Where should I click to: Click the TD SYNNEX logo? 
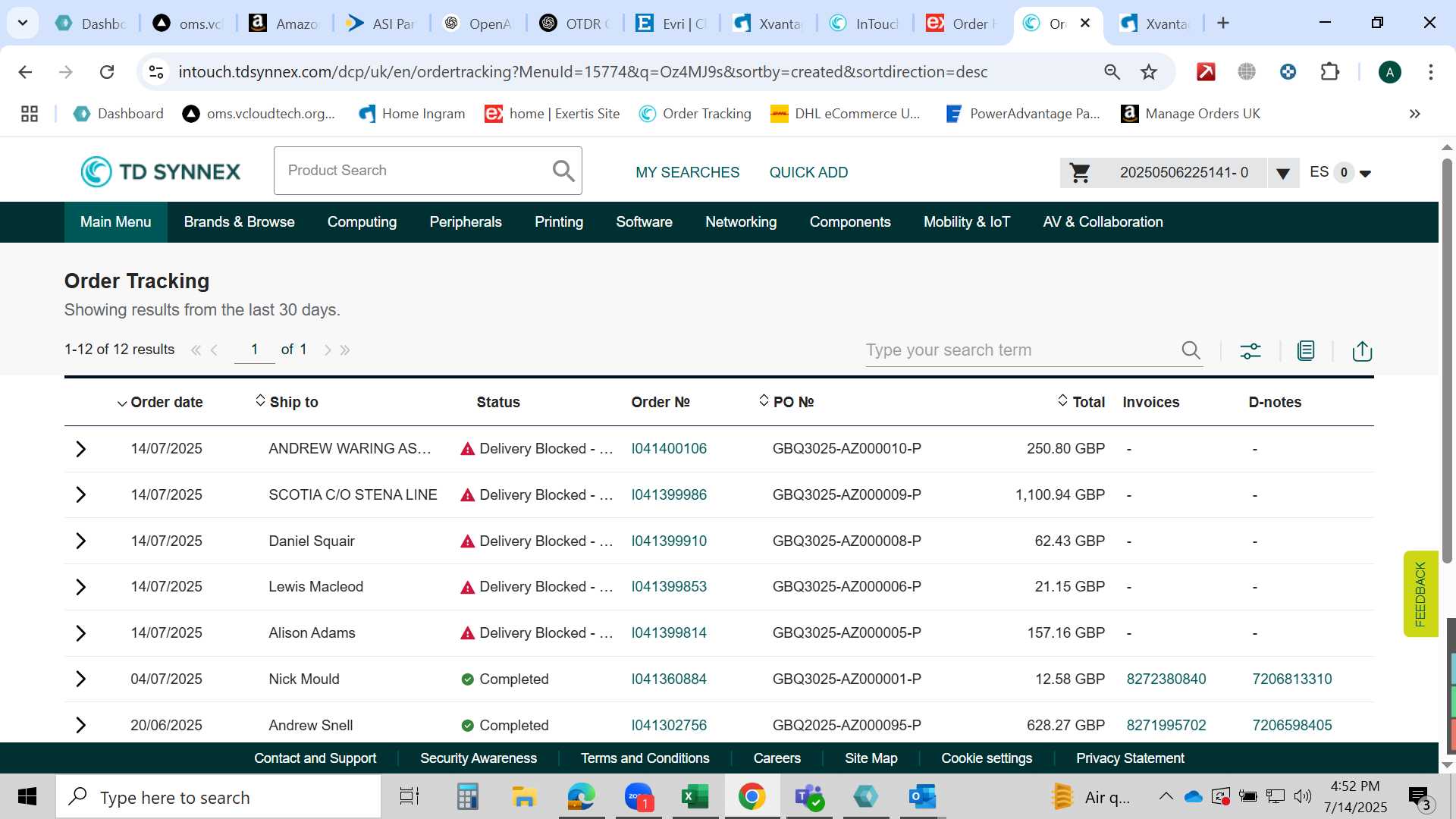tap(161, 172)
